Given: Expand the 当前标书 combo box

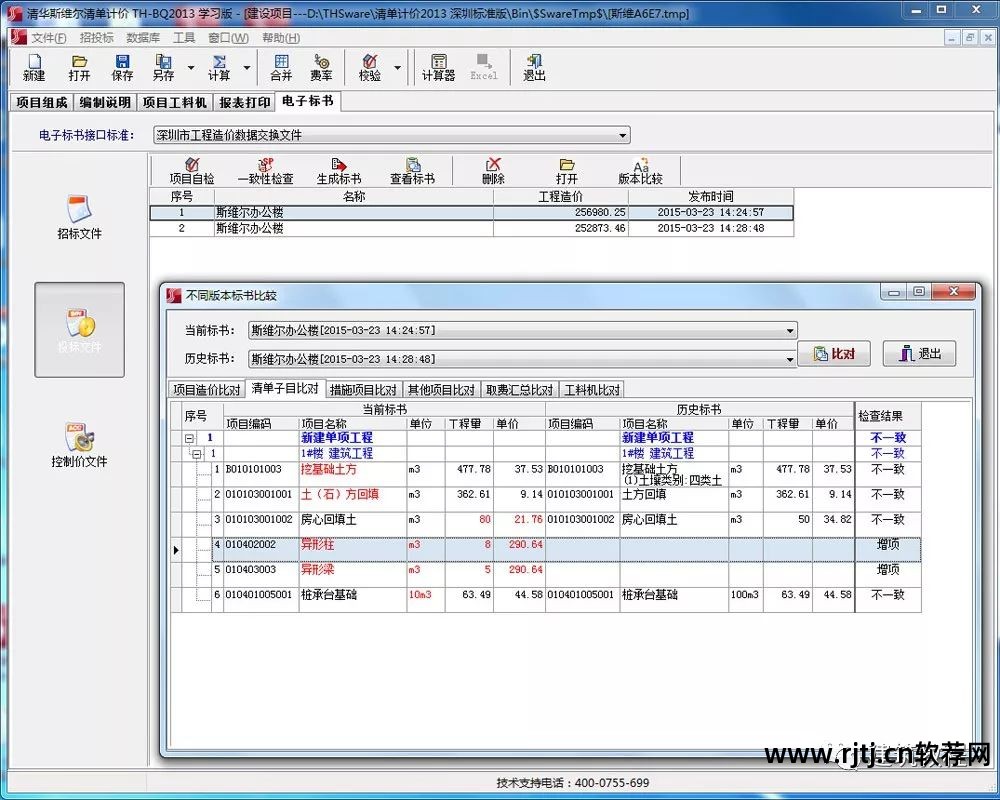Looking at the screenshot, I should [x=790, y=331].
